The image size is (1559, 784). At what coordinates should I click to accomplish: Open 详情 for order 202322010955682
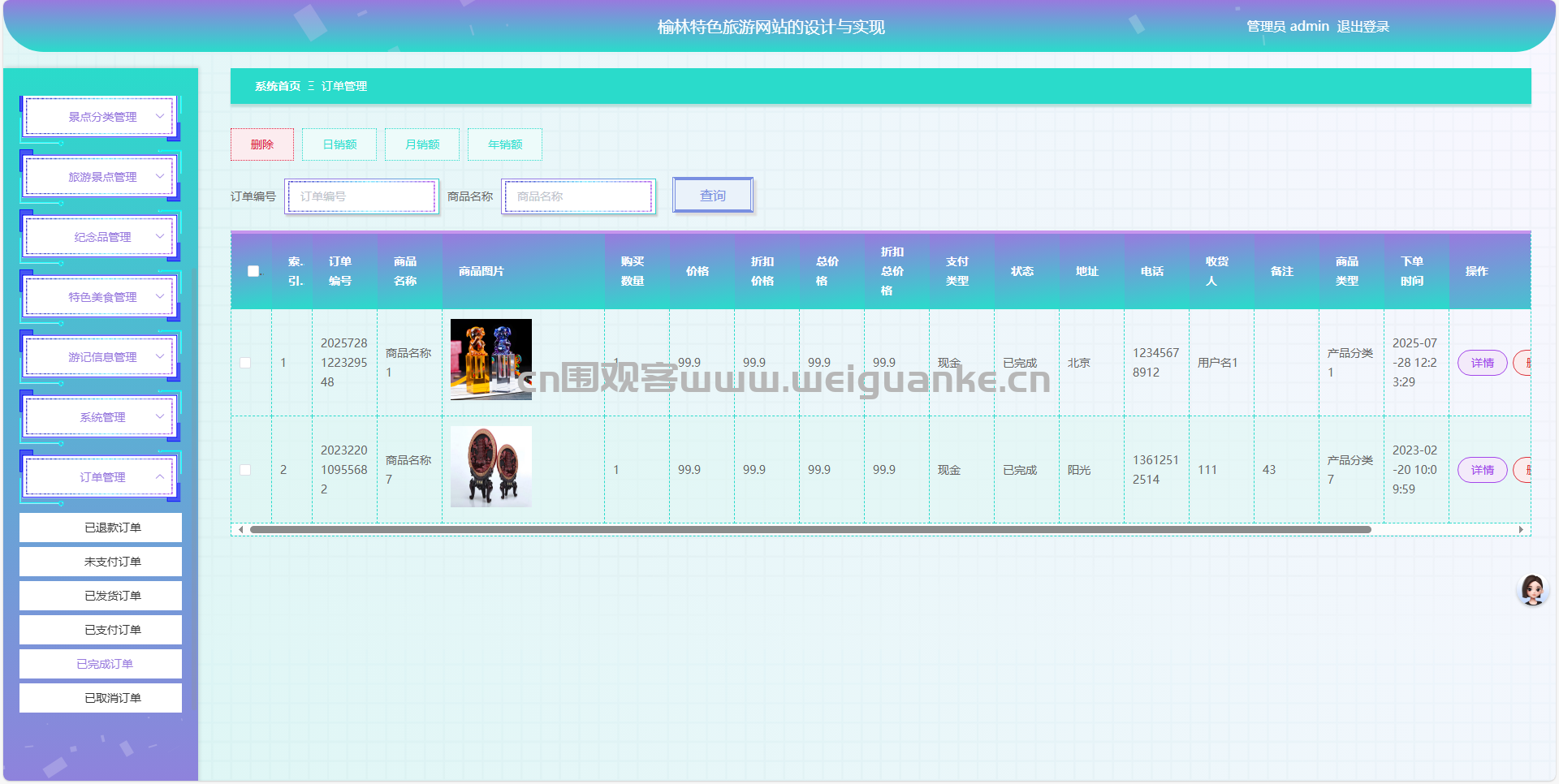pyautogui.click(x=1483, y=470)
